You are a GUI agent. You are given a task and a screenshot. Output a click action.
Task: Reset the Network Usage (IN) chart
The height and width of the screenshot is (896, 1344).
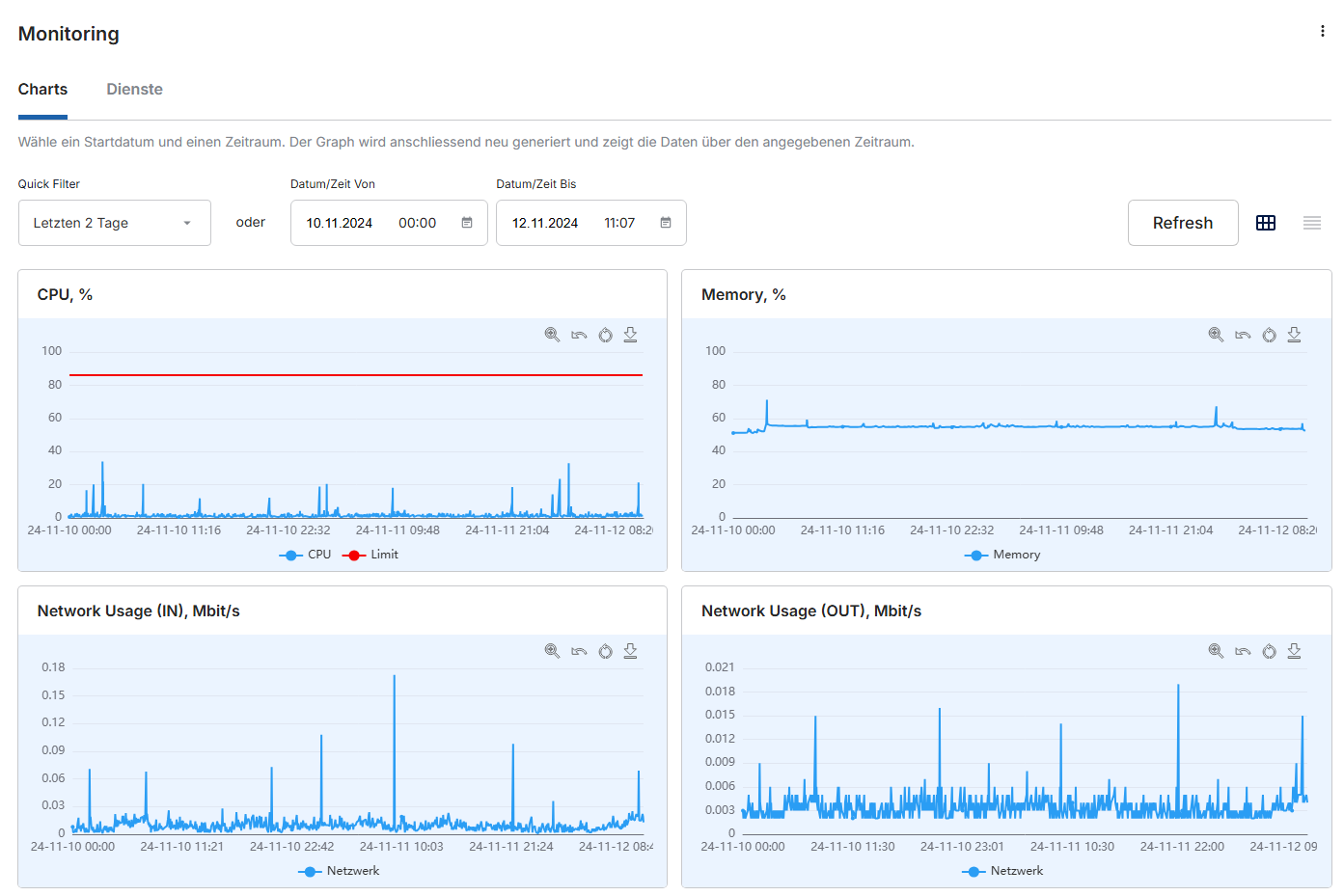(605, 651)
